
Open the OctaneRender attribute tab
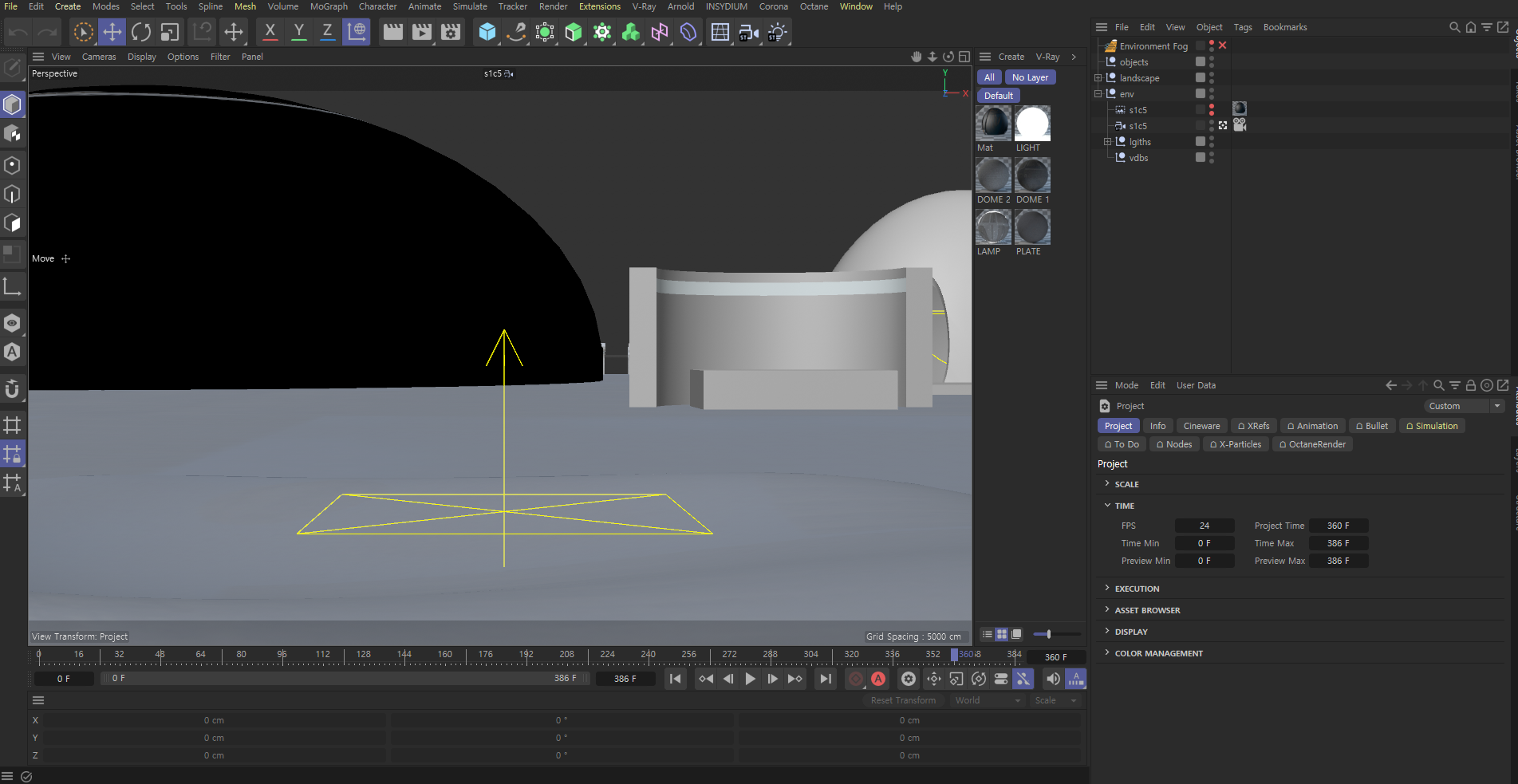pyautogui.click(x=1312, y=444)
